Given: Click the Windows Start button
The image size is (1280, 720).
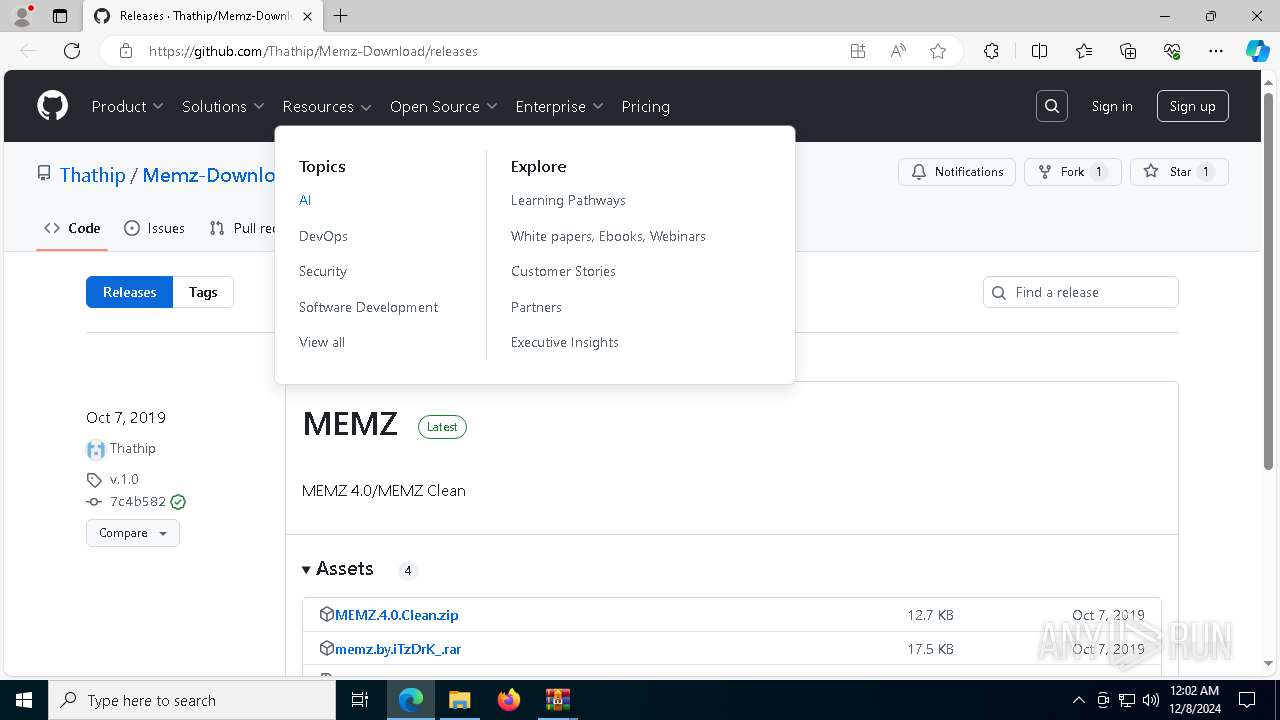Looking at the screenshot, I should (24, 700).
